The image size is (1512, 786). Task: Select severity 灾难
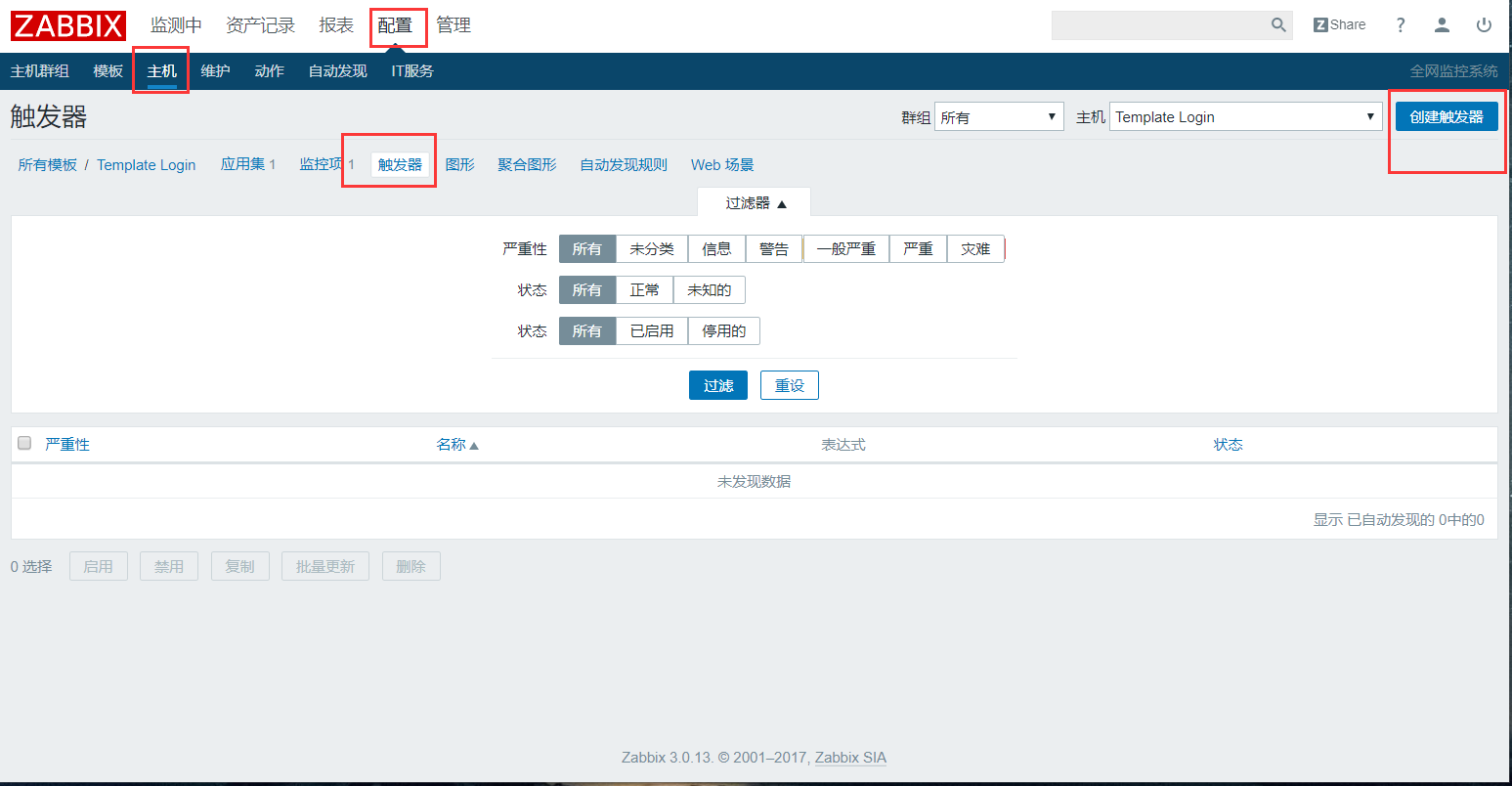[975, 249]
